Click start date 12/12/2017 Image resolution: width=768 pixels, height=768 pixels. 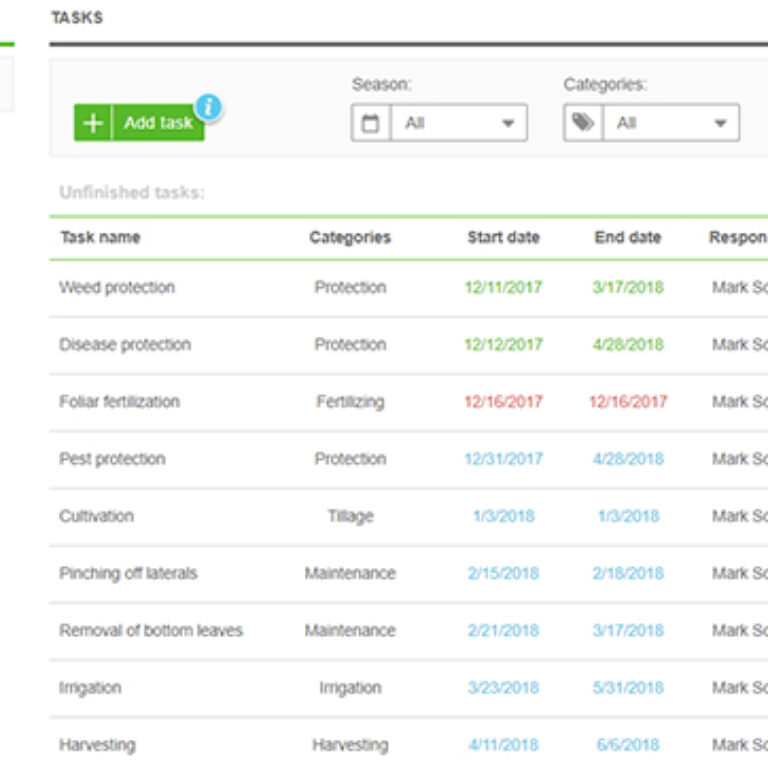coord(504,344)
